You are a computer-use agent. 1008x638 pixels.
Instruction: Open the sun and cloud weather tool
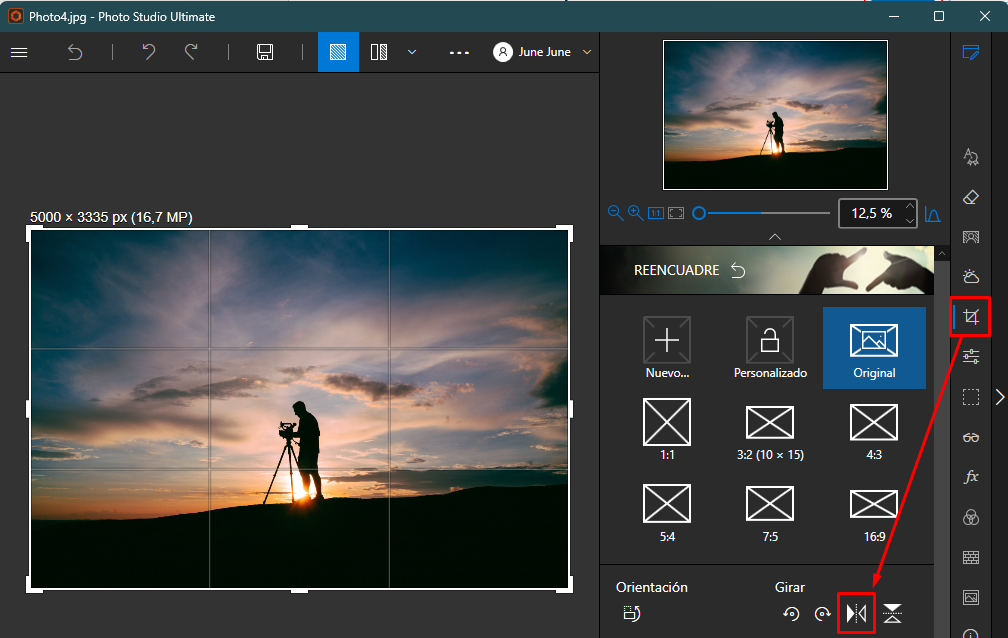coord(971,277)
